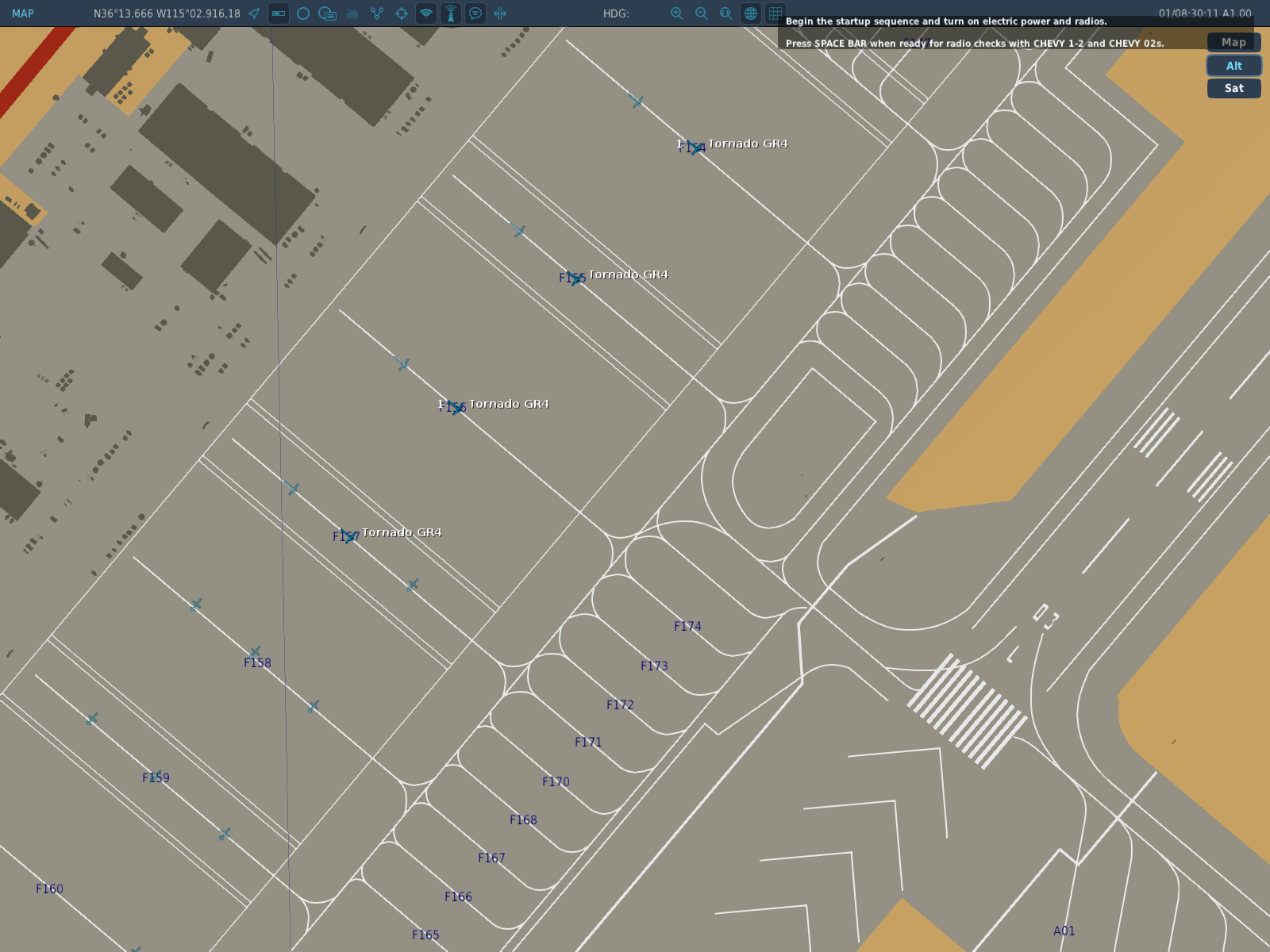This screenshot has height=952, width=1270.
Task: Select the Tornado GR4 aircraft at F154
Action: pyautogui.click(x=696, y=148)
